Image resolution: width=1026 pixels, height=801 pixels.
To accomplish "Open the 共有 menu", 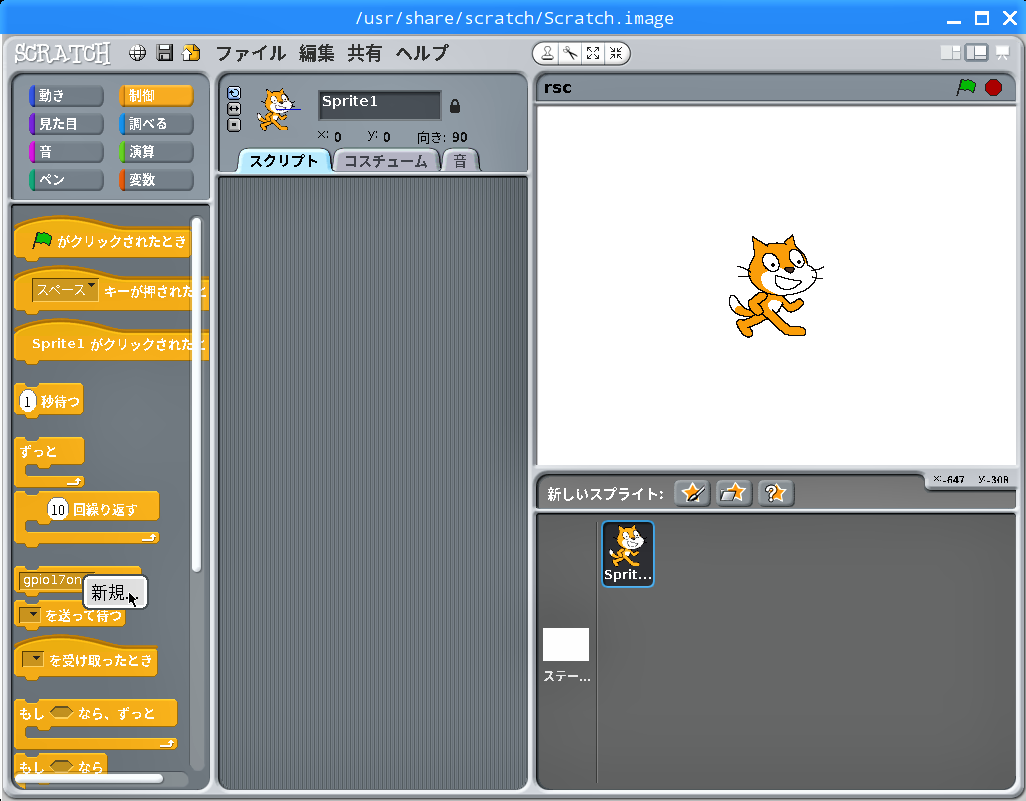I will click(x=364, y=53).
